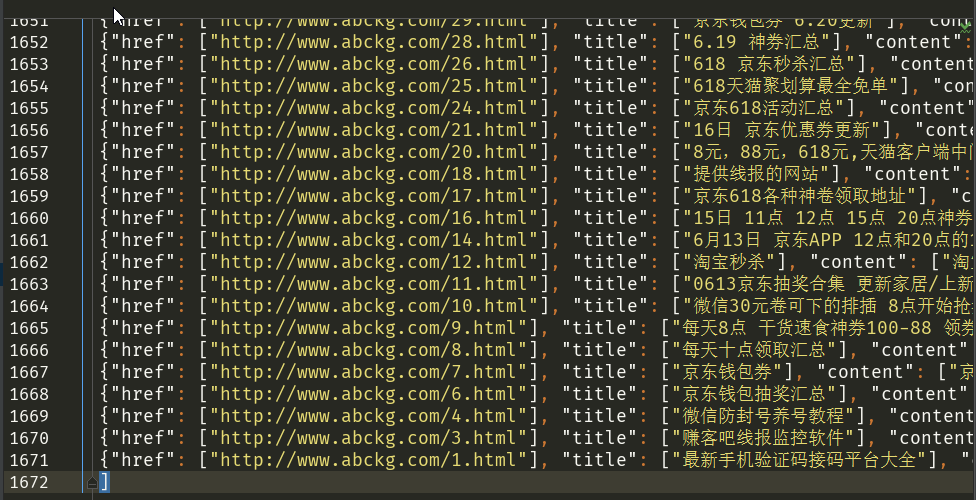Click the title text "618天猫聚划算最全免单"
This screenshot has width=976, height=500.
(x=792, y=86)
